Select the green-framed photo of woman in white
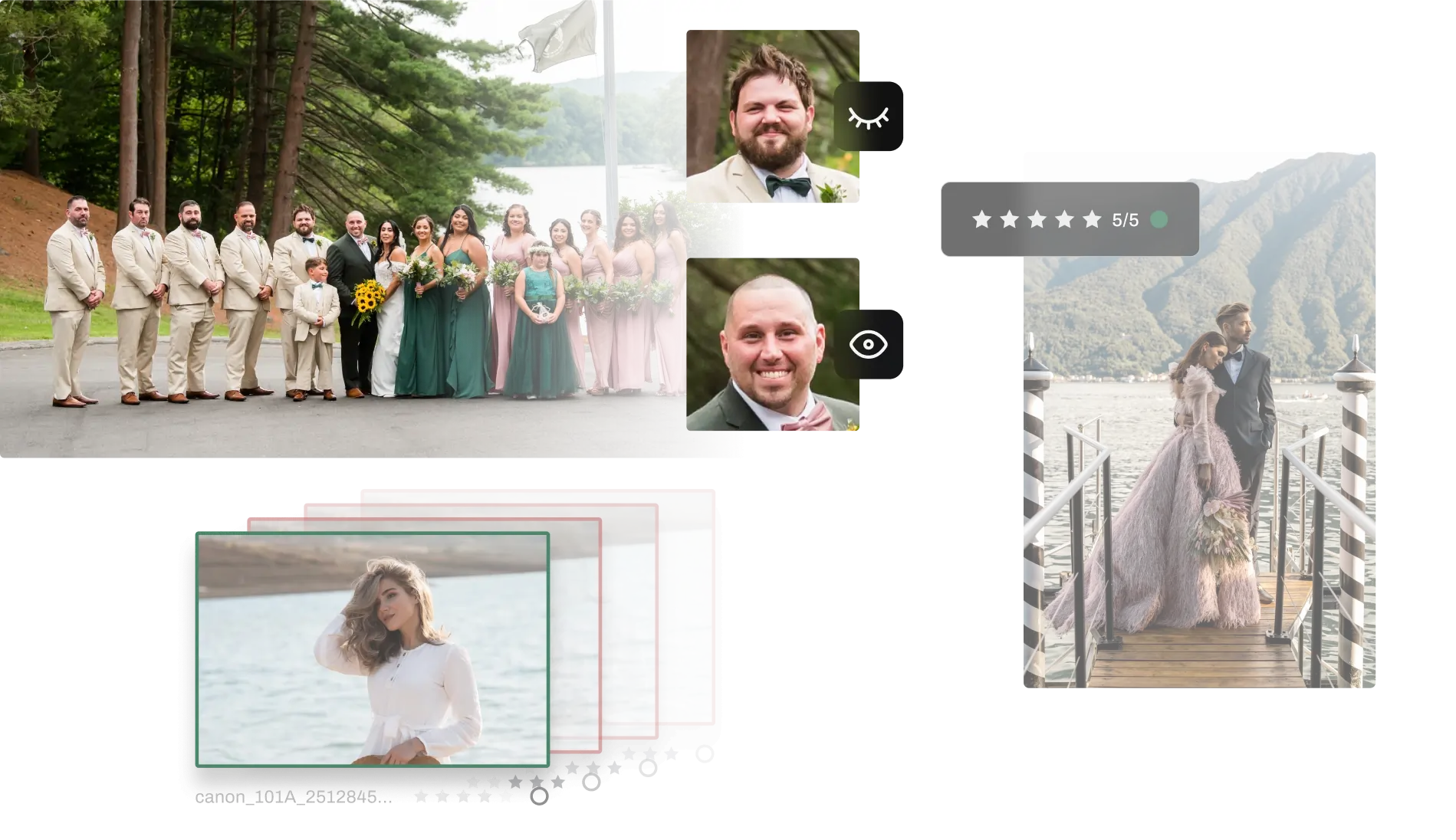This screenshot has height=840, width=1456. 373,650
